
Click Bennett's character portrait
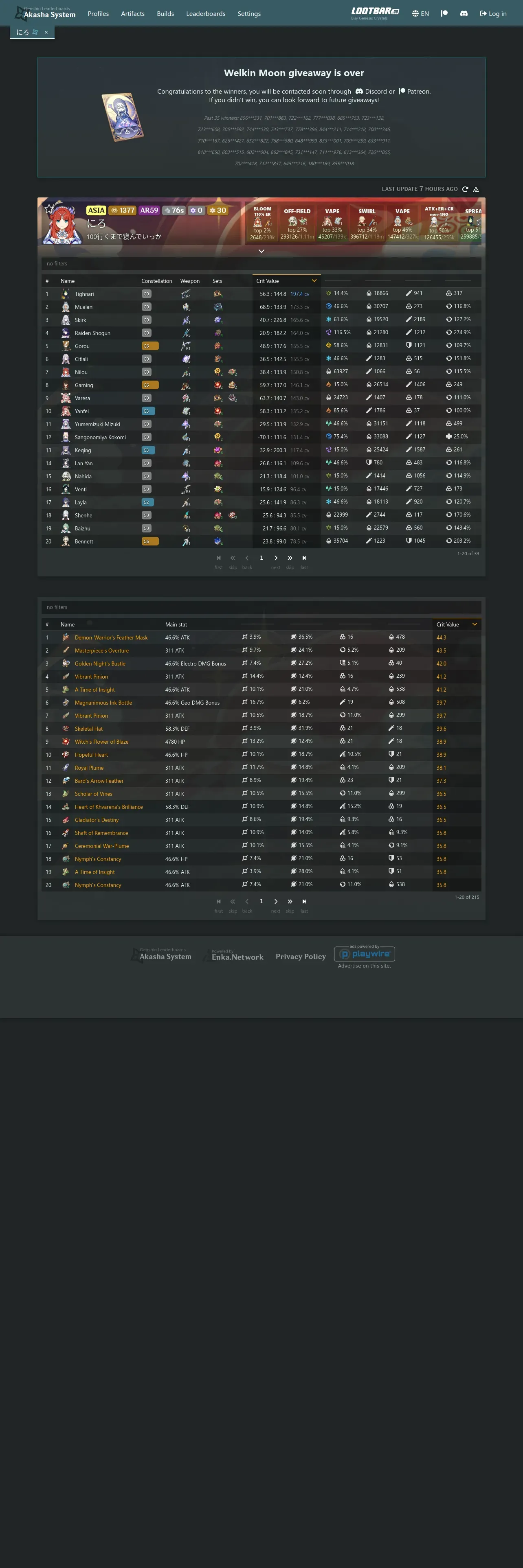pos(65,541)
